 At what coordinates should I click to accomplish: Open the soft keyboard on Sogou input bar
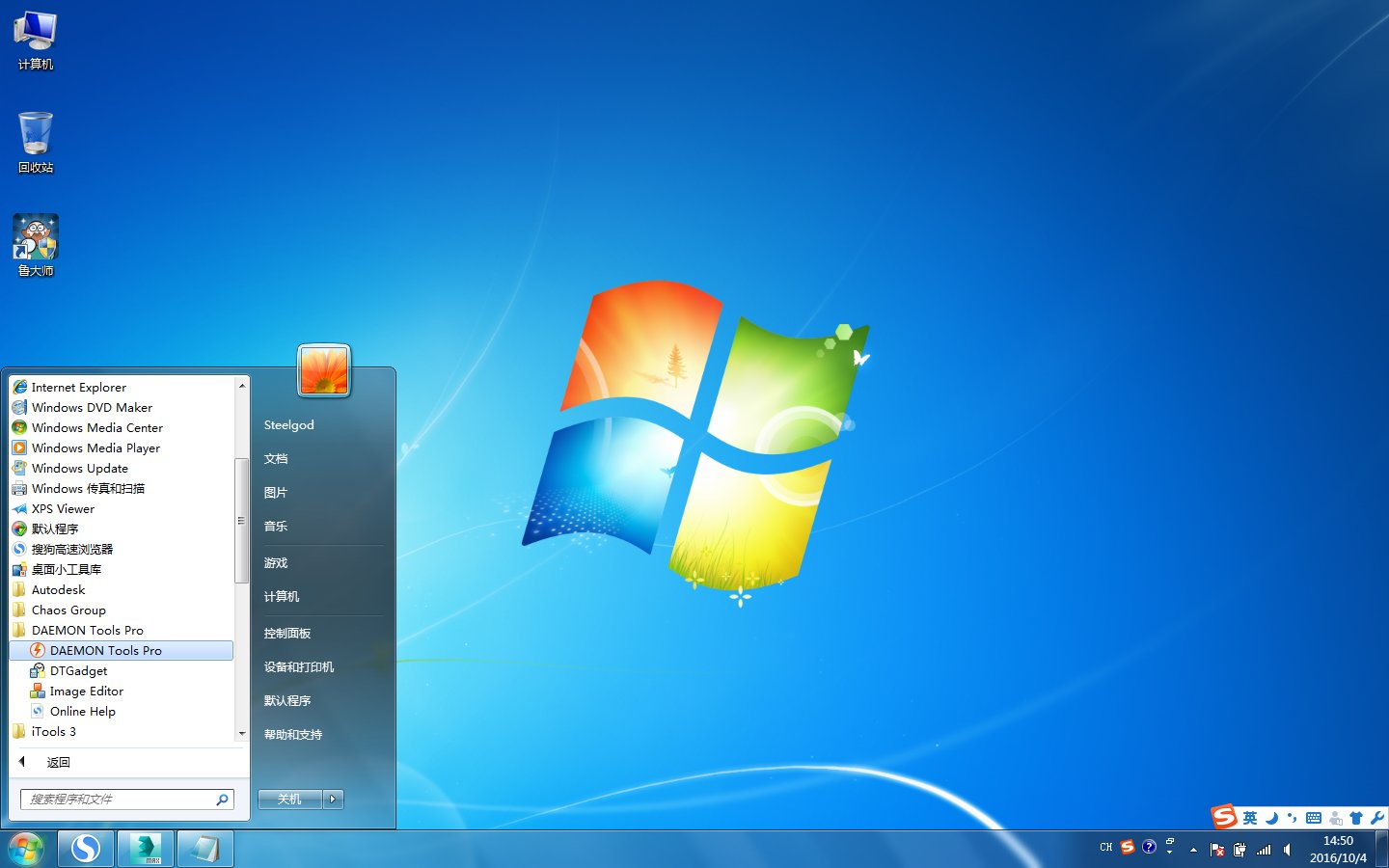click(x=1312, y=817)
